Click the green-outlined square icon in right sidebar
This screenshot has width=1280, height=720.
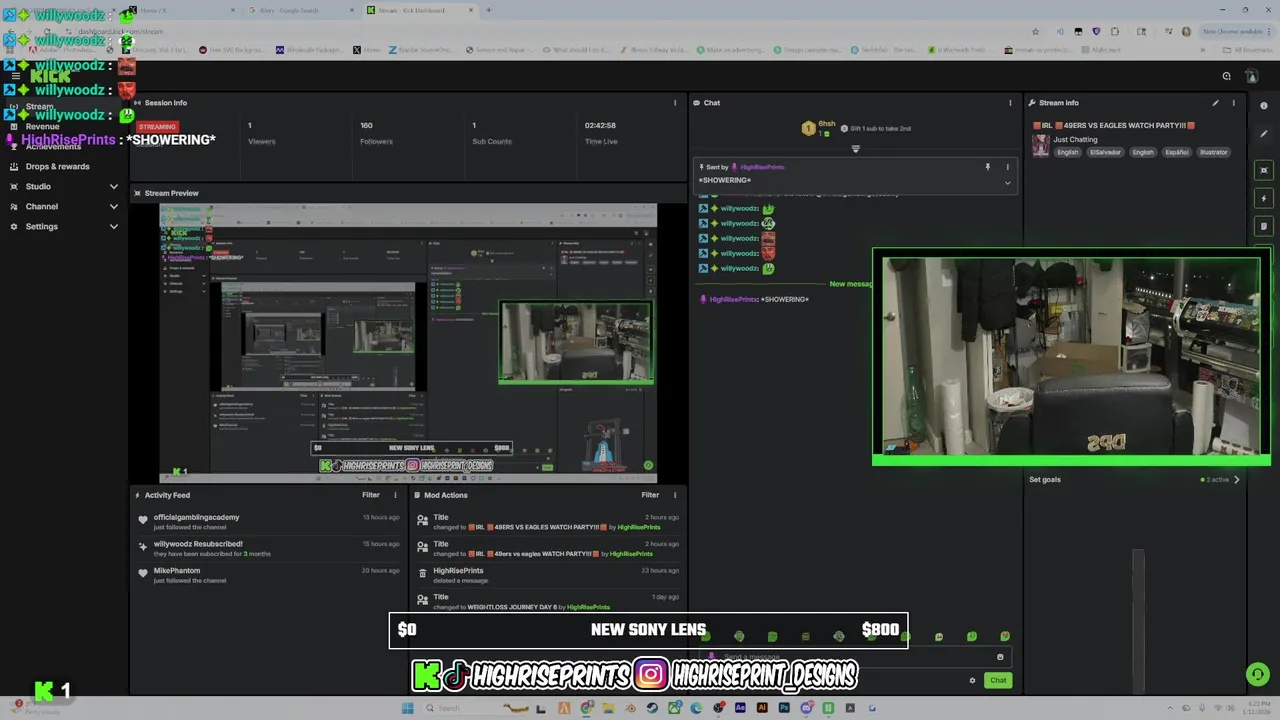pyautogui.click(x=1264, y=170)
